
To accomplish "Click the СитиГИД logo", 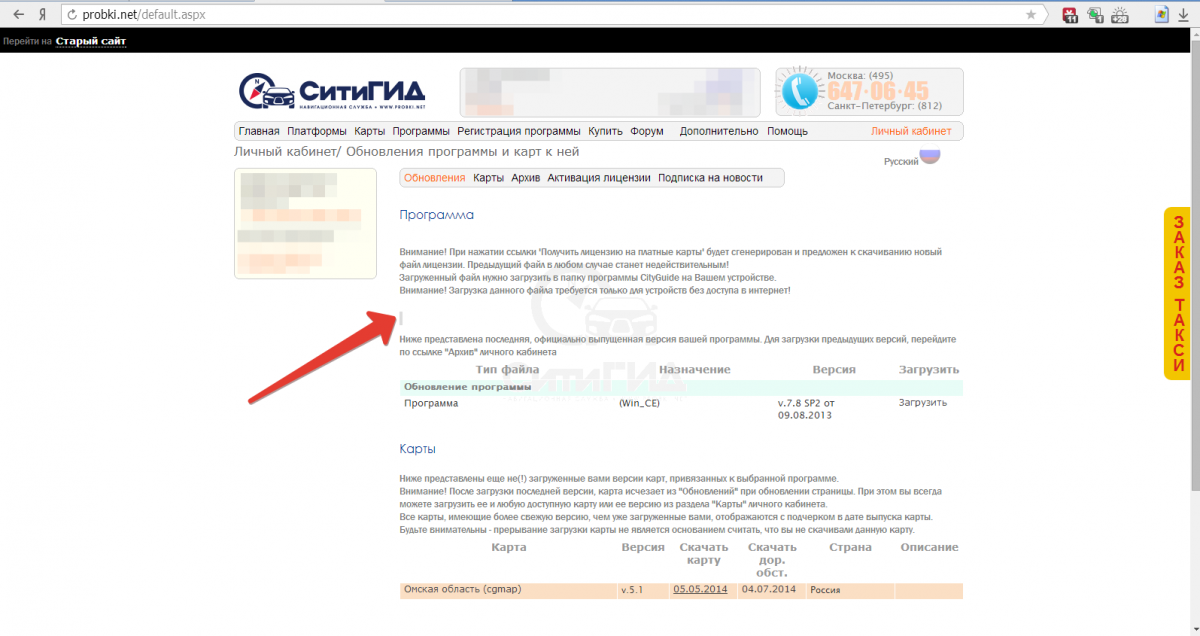I will 332,91.
